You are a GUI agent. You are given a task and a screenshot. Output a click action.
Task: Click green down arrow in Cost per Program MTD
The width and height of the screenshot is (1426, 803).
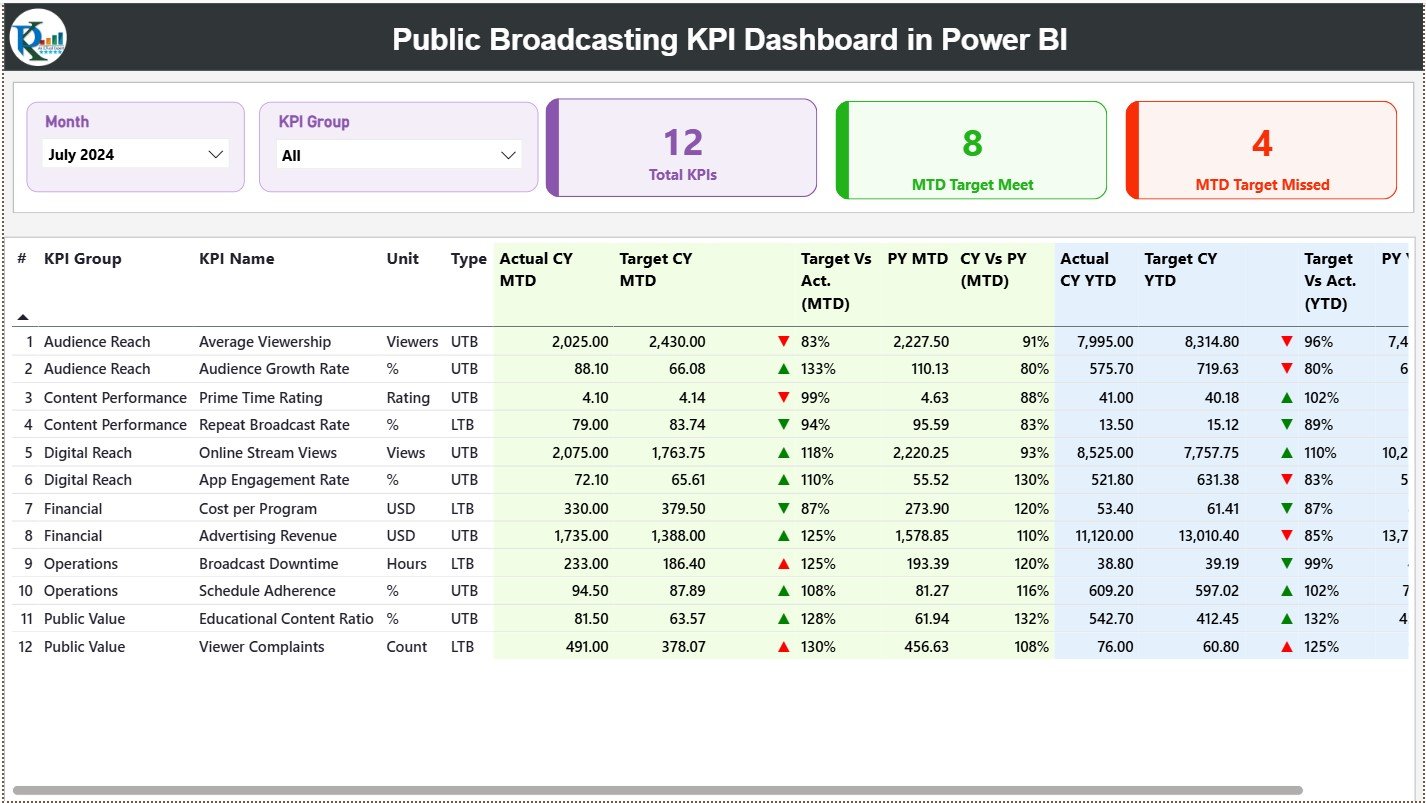click(783, 509)
